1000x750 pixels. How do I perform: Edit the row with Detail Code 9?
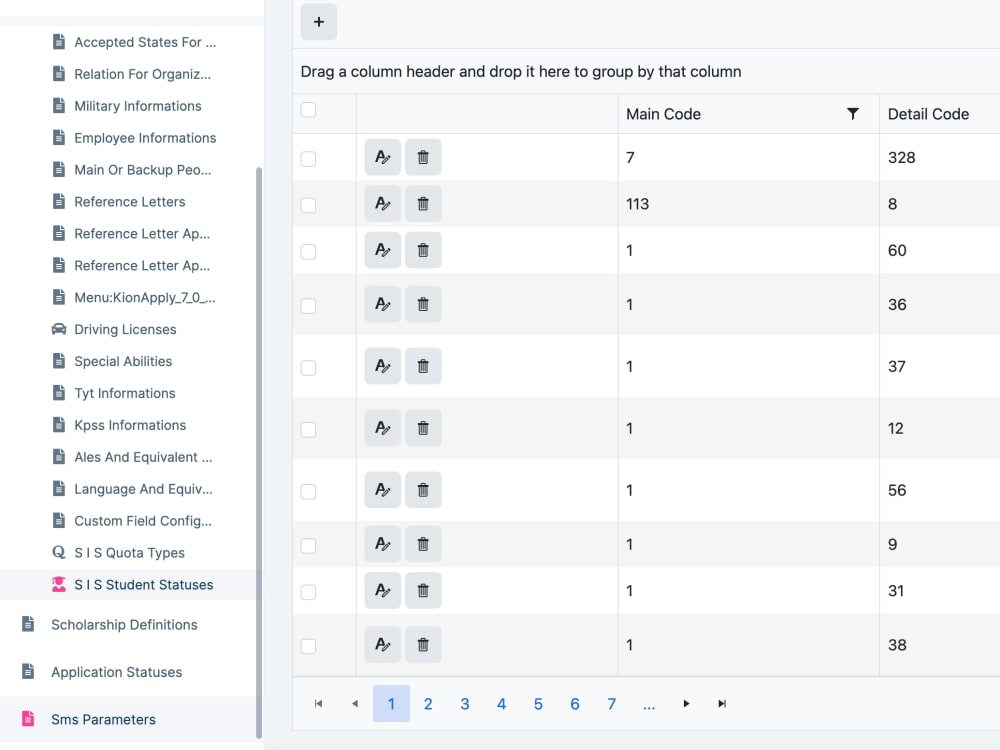[x=383, y=545]
